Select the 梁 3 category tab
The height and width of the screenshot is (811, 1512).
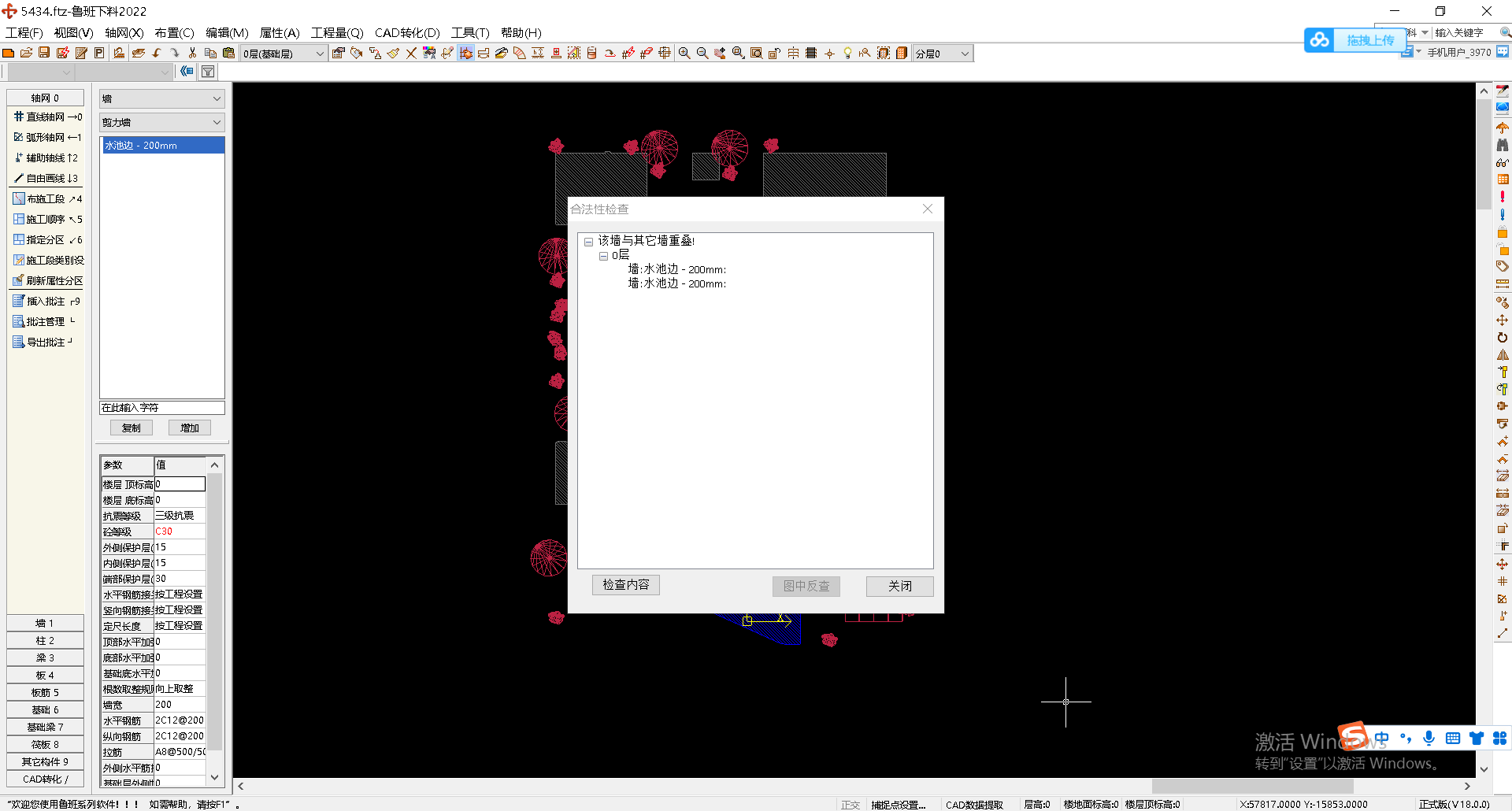click(x=45, y=657)
